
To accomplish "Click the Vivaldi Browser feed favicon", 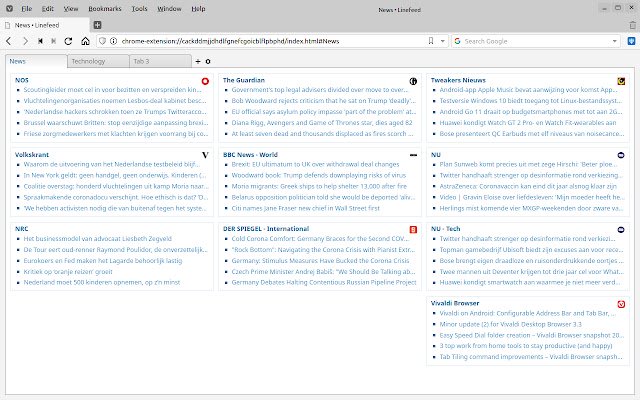I will coord(621,304).
